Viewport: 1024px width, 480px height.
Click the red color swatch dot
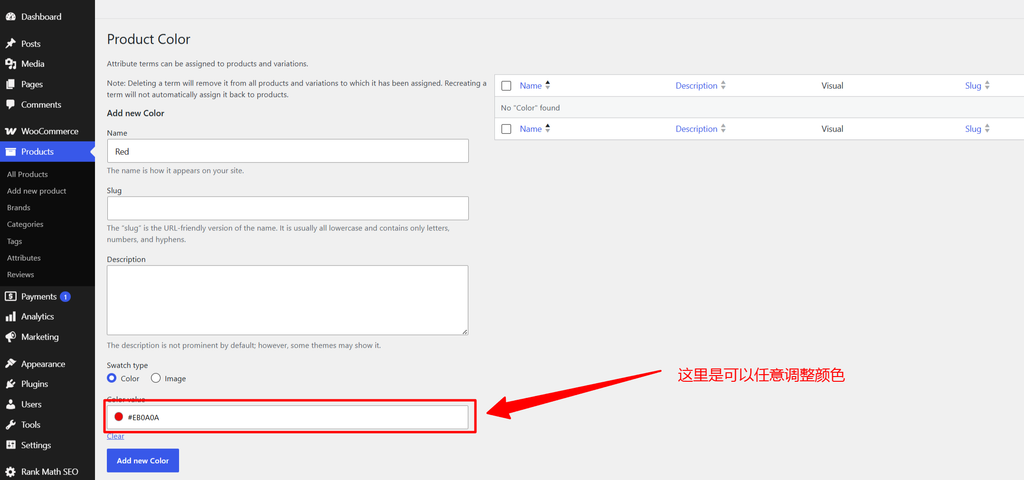[119, 417]
